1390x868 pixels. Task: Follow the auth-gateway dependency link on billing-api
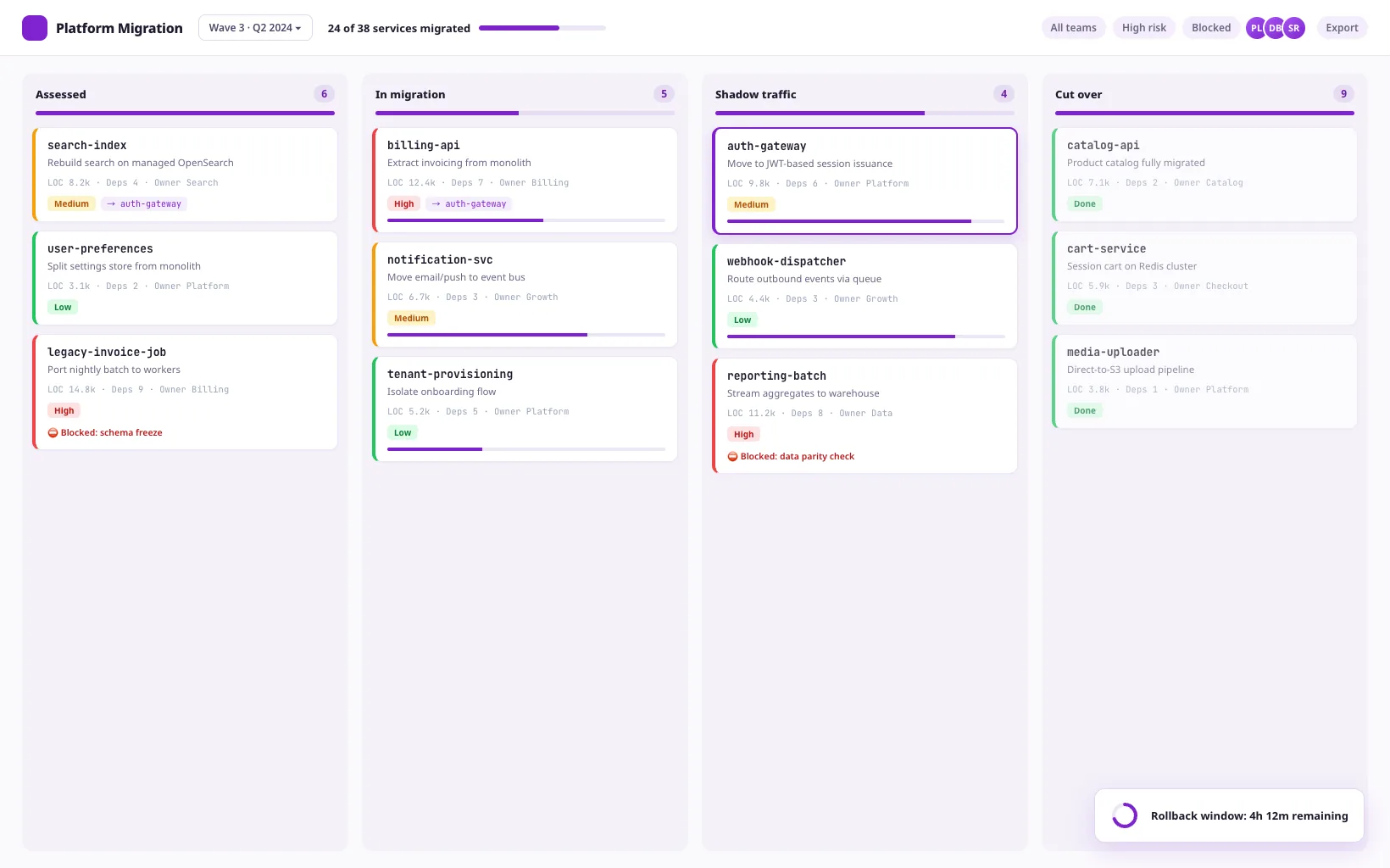(469, 203)
